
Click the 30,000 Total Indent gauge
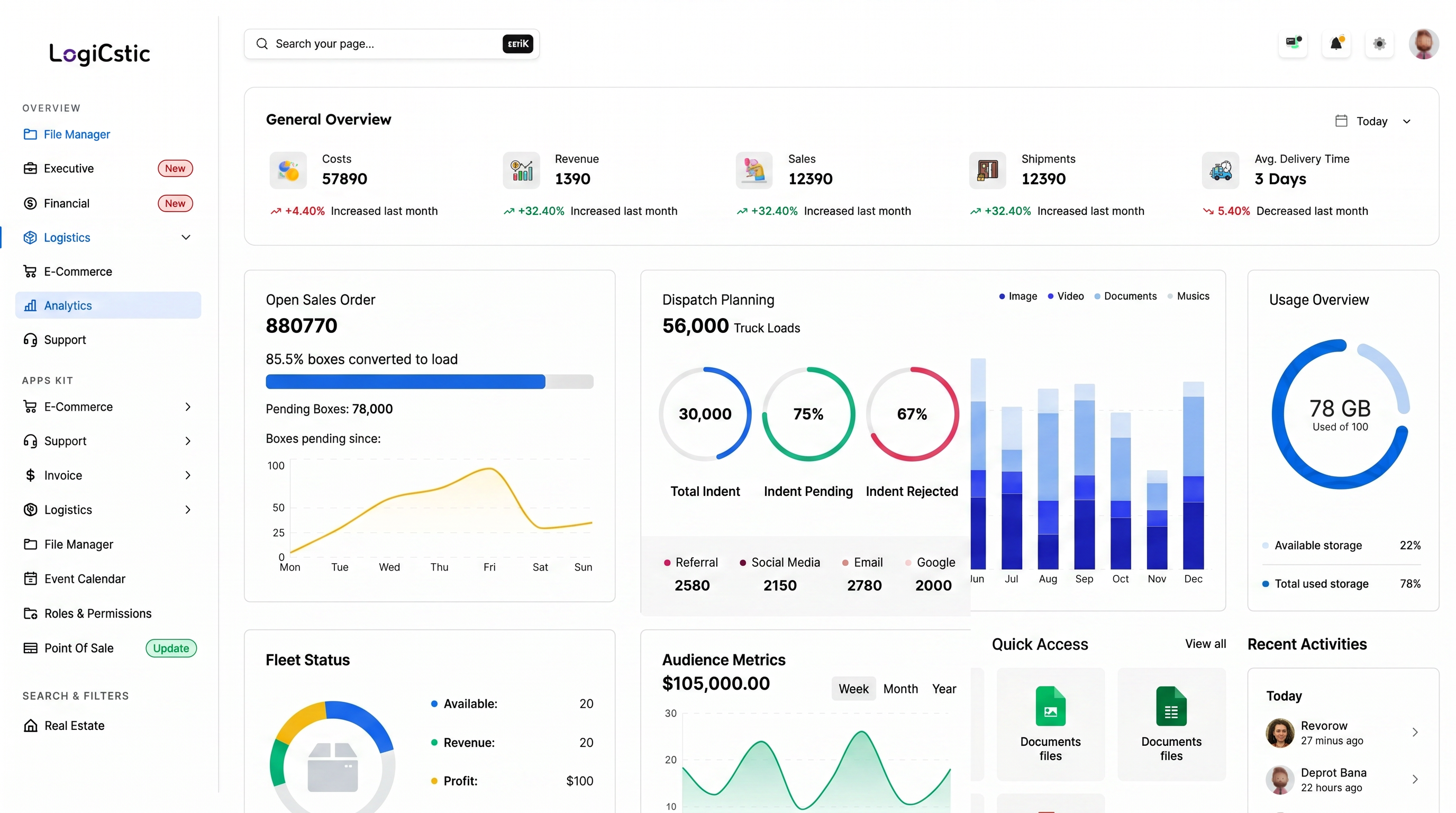(x=705, y=414)
